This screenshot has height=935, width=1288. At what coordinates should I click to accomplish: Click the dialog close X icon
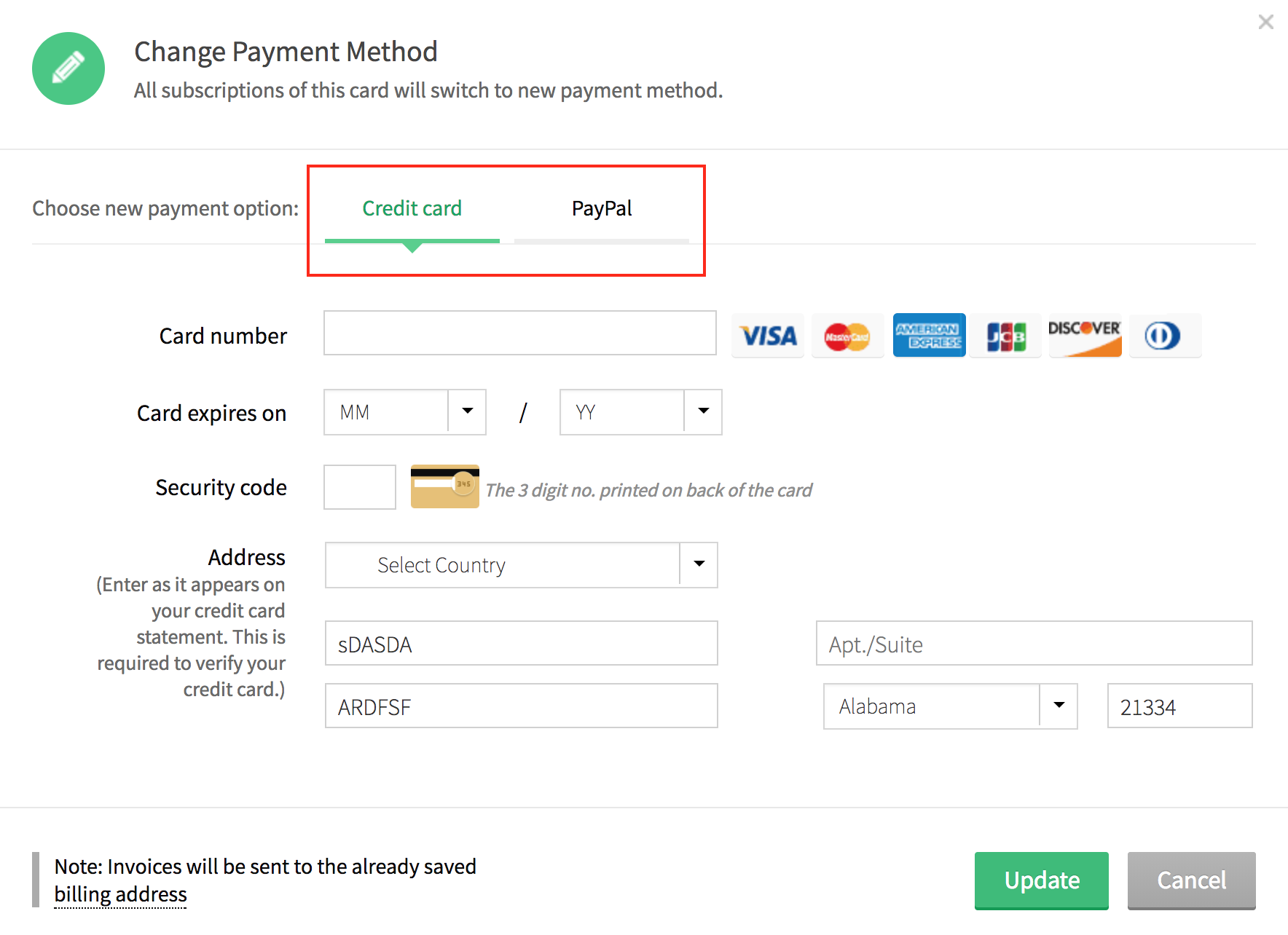pyautogui.click(x=1265, y=22)
